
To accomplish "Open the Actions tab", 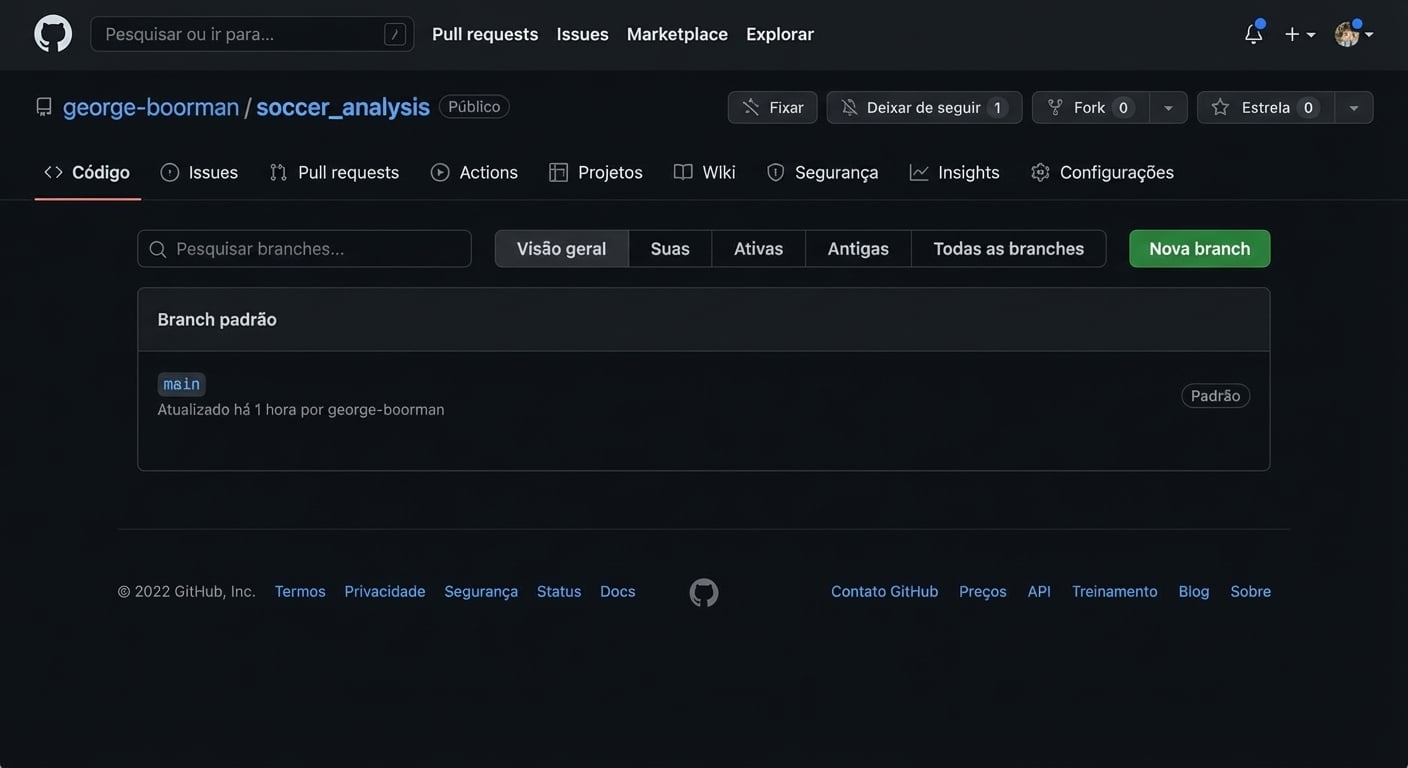I will pyautogui.click(x=474, y=173).
